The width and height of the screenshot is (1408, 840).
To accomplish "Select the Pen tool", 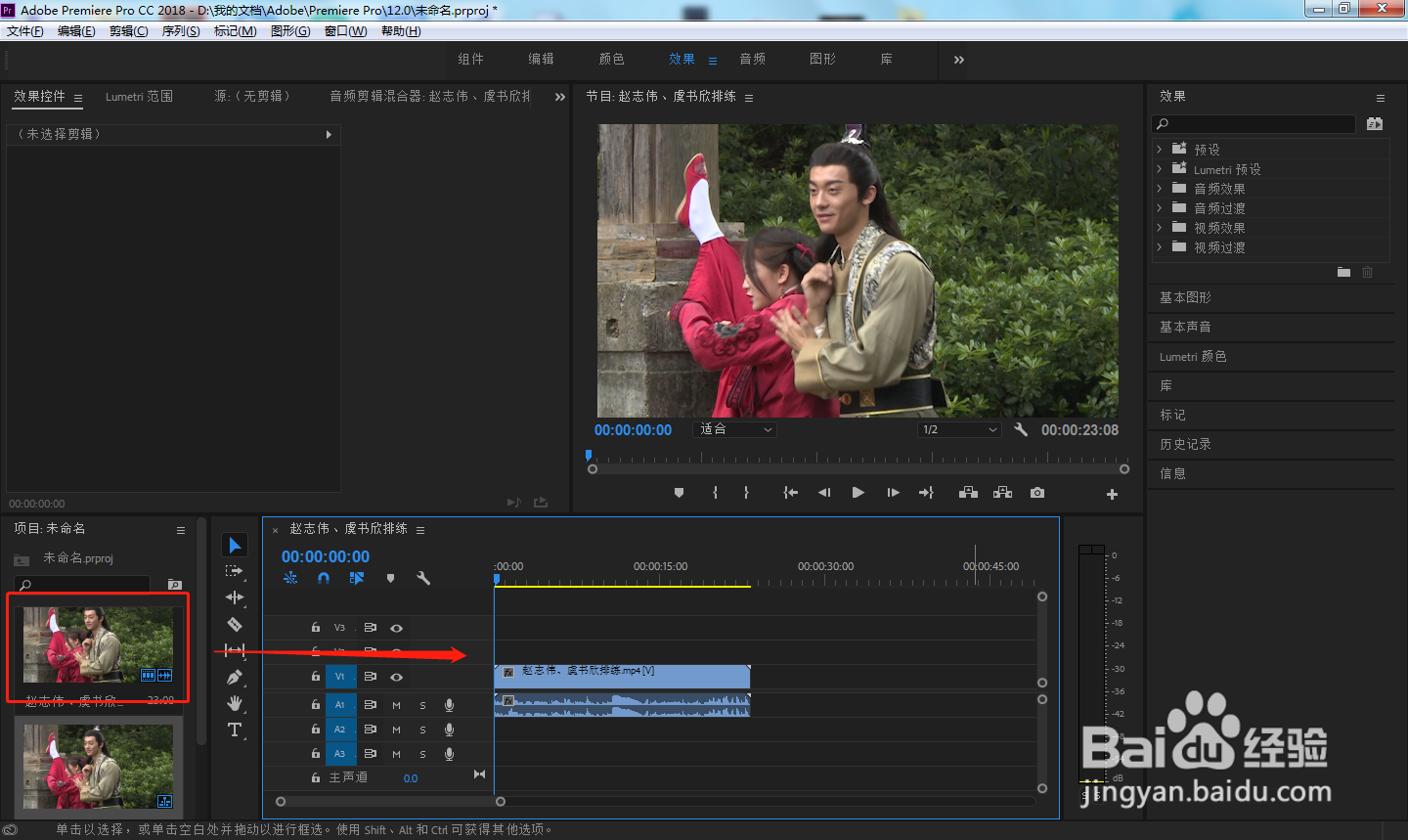I will tap(235, 677).
